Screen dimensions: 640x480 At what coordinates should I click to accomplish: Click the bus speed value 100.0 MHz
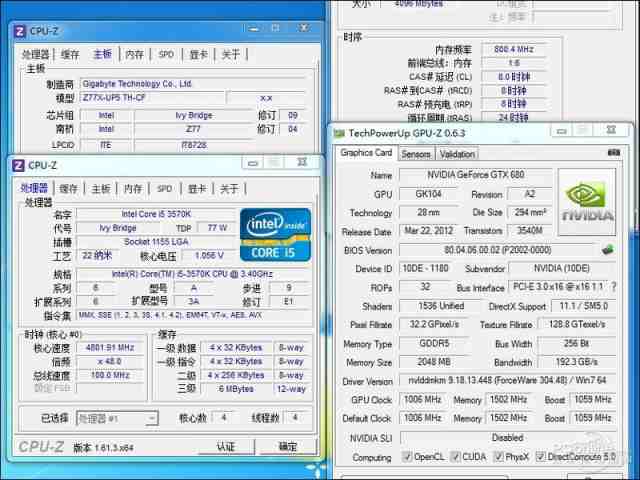point(110,375)
